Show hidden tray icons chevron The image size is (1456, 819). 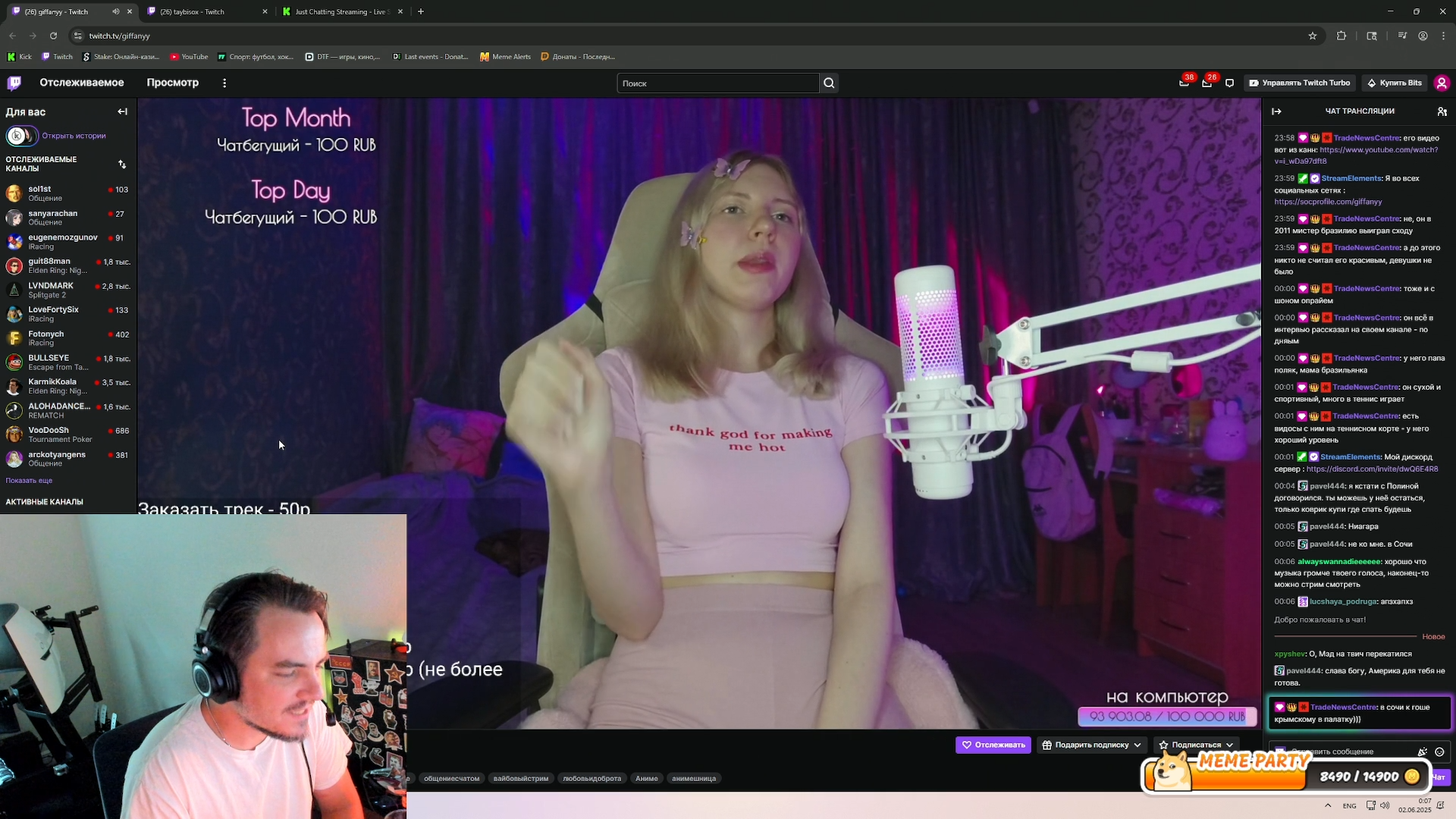pos(1328,805)
